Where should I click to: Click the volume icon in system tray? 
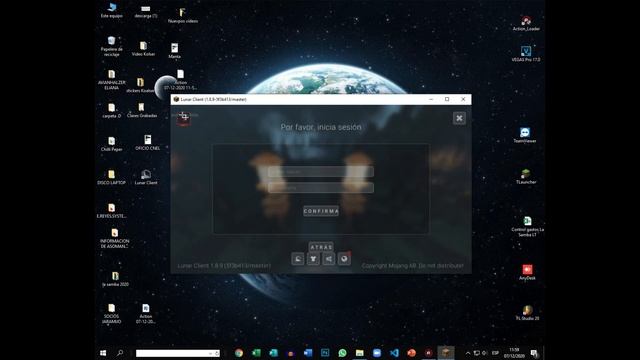(484, 353)
